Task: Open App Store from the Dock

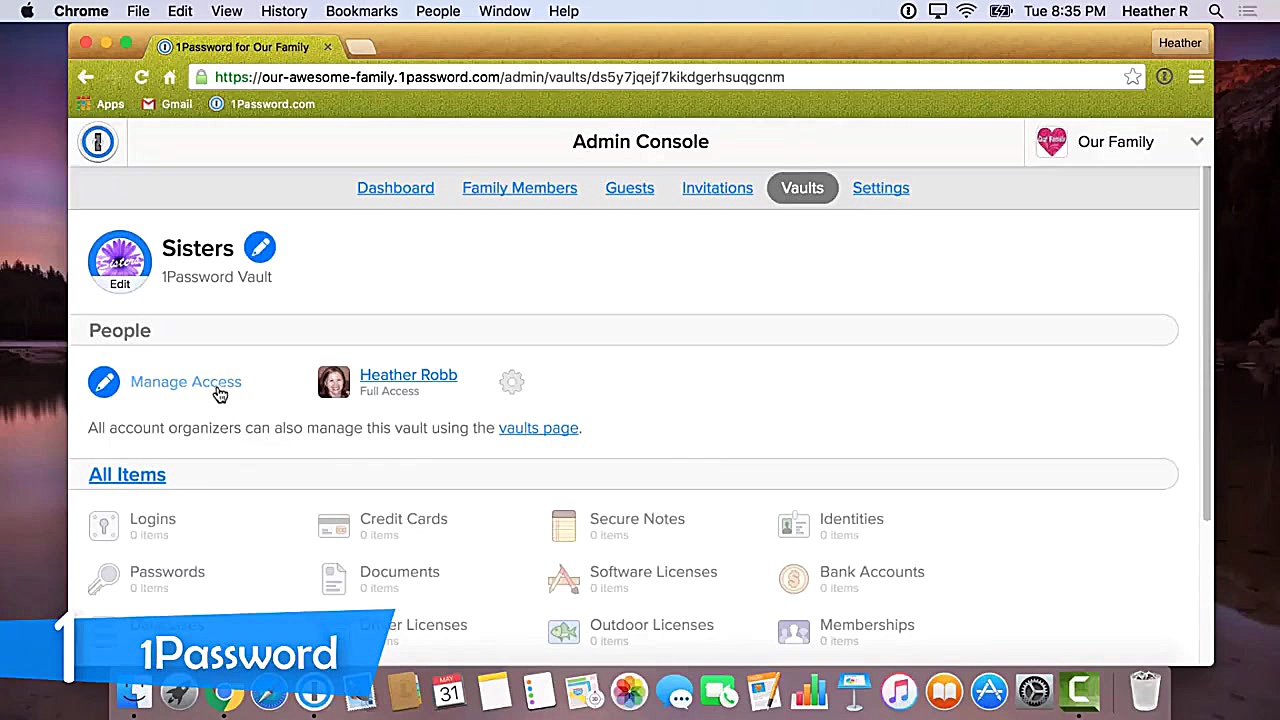Action: click(989, 691)
